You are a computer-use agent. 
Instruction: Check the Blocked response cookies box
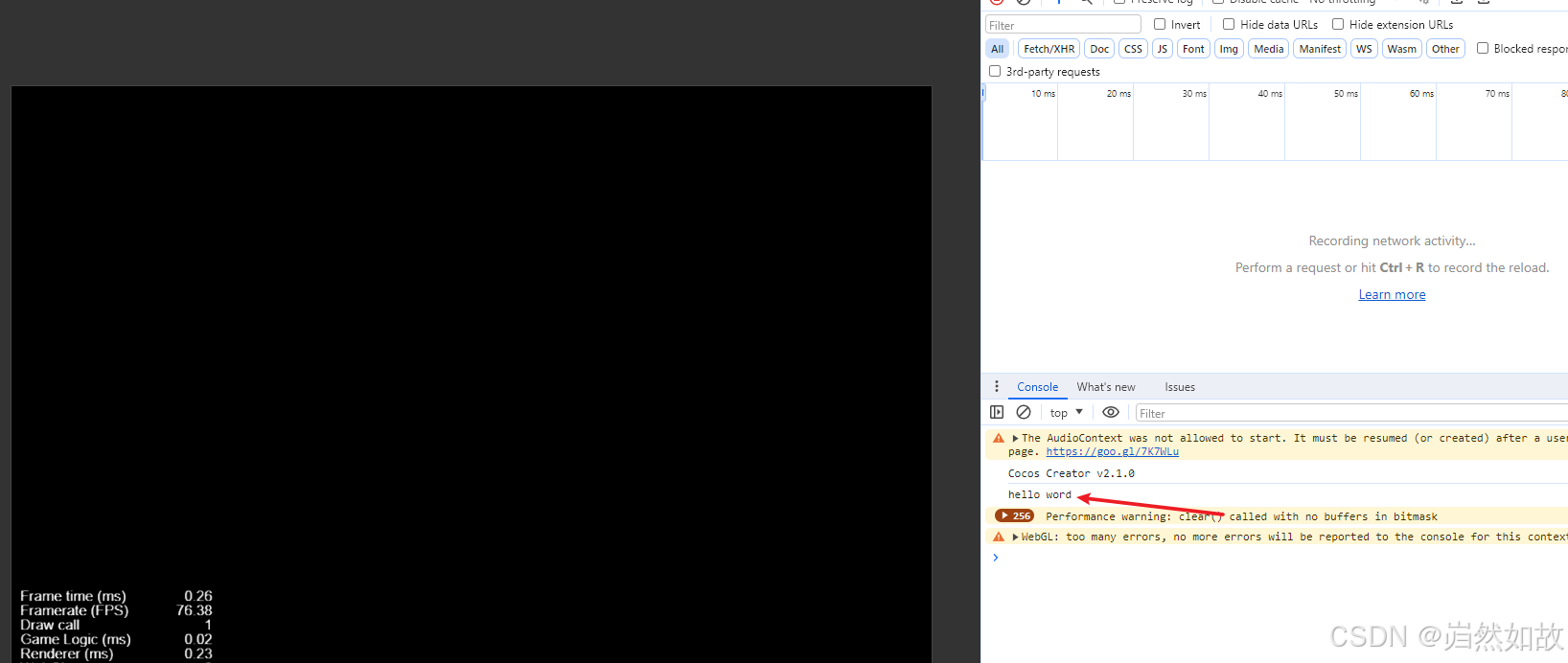tap(1483, 48)
